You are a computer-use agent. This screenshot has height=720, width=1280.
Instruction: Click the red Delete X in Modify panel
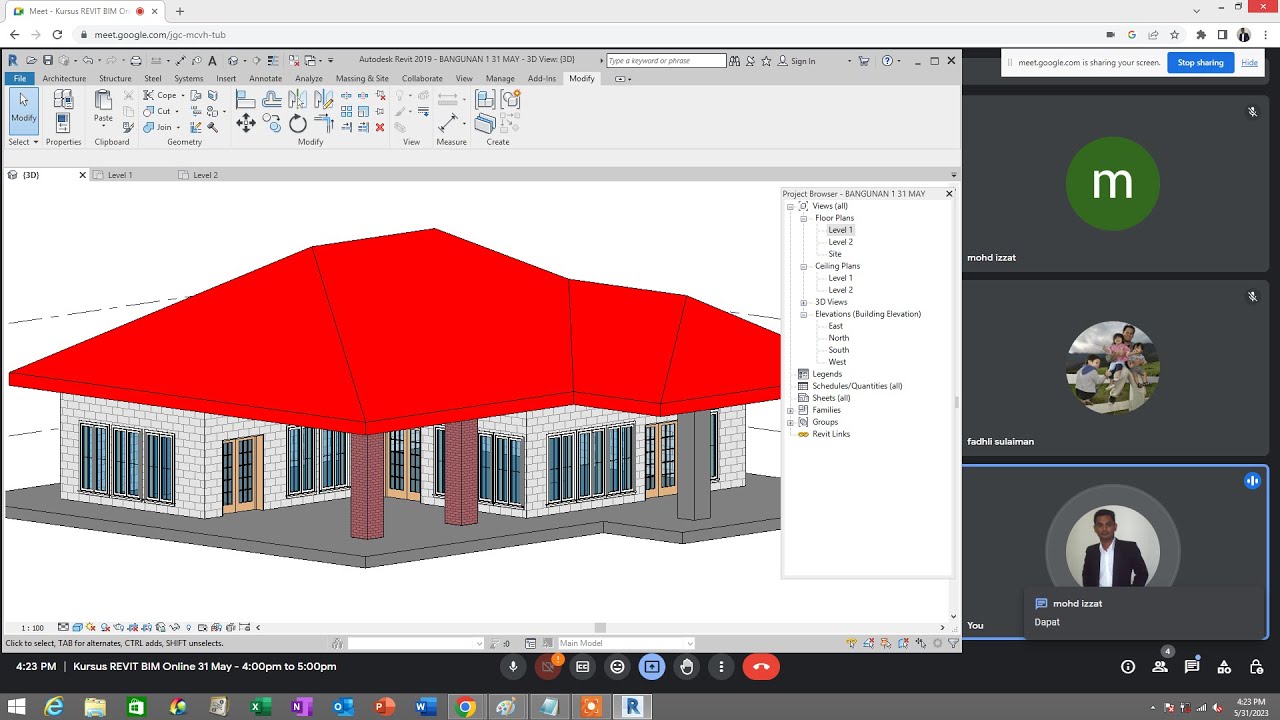(x=380, y=127)
